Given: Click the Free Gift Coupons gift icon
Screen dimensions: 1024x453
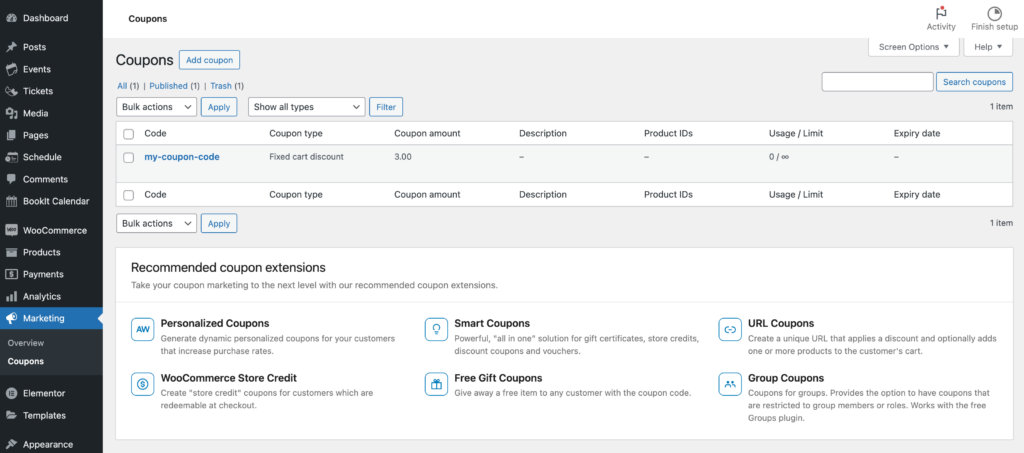Looking at the screenshot, I should (436, 384).
